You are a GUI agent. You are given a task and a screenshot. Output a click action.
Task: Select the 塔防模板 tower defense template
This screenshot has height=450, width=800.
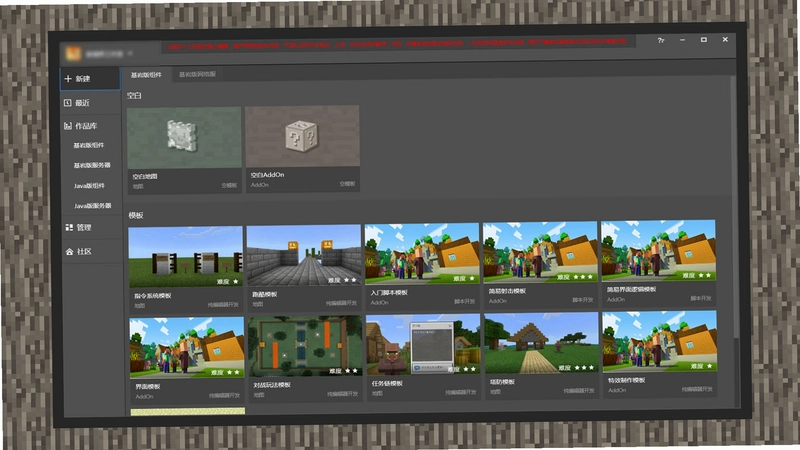(541, 356)
